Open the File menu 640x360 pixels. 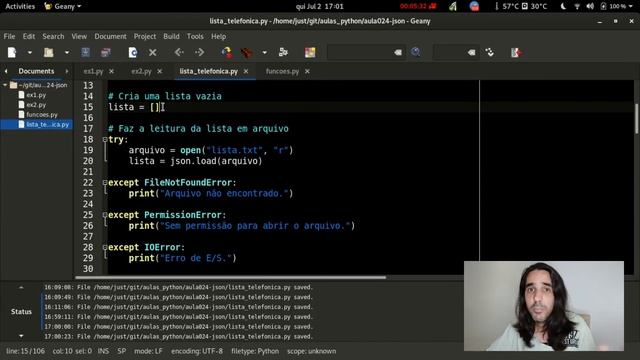click(x=9, y=36)
